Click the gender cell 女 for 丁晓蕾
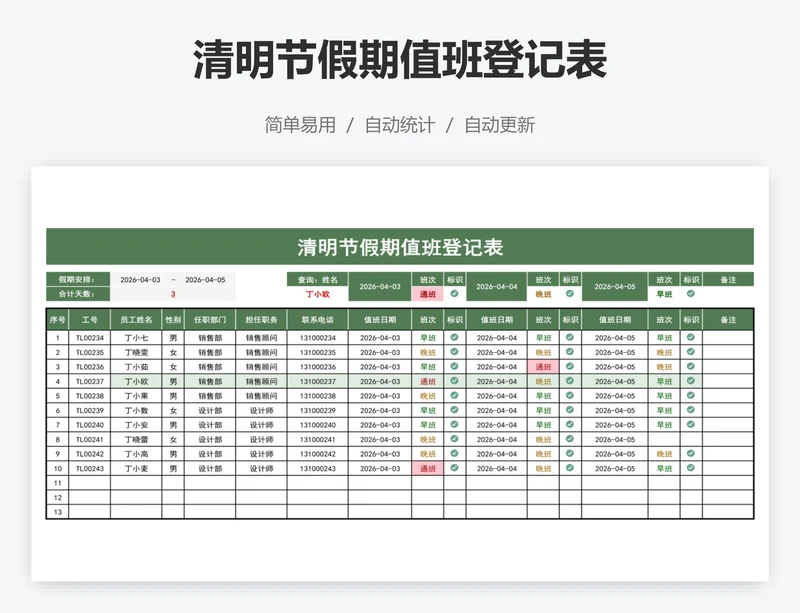 point(173,439)
